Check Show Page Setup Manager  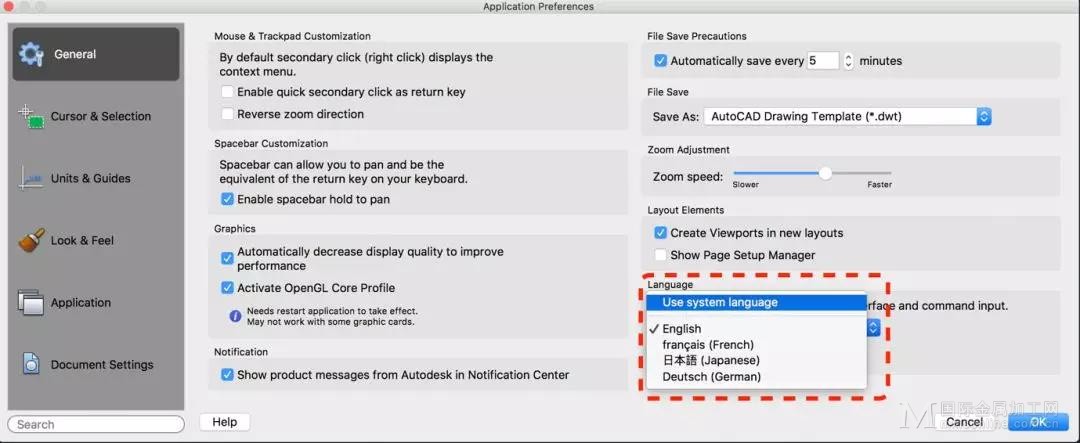[661, 255]
